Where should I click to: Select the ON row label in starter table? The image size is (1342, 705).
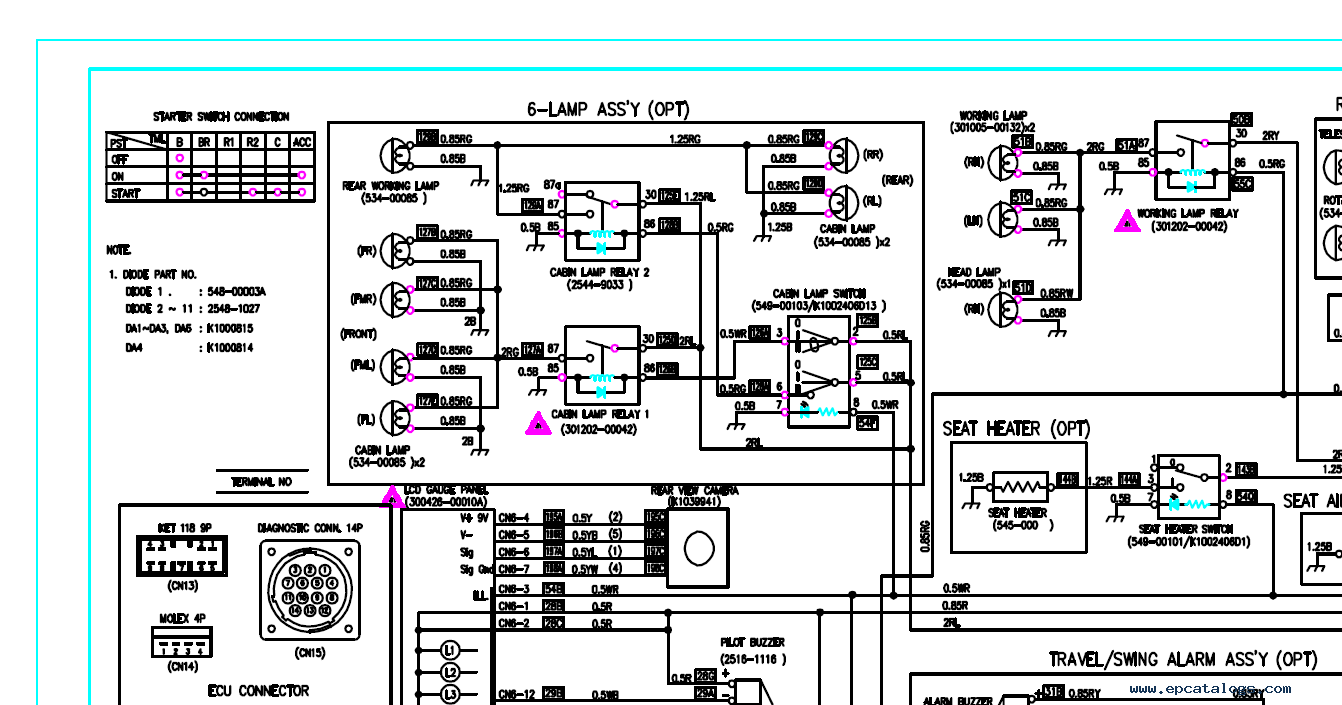(x=117, y=176)
